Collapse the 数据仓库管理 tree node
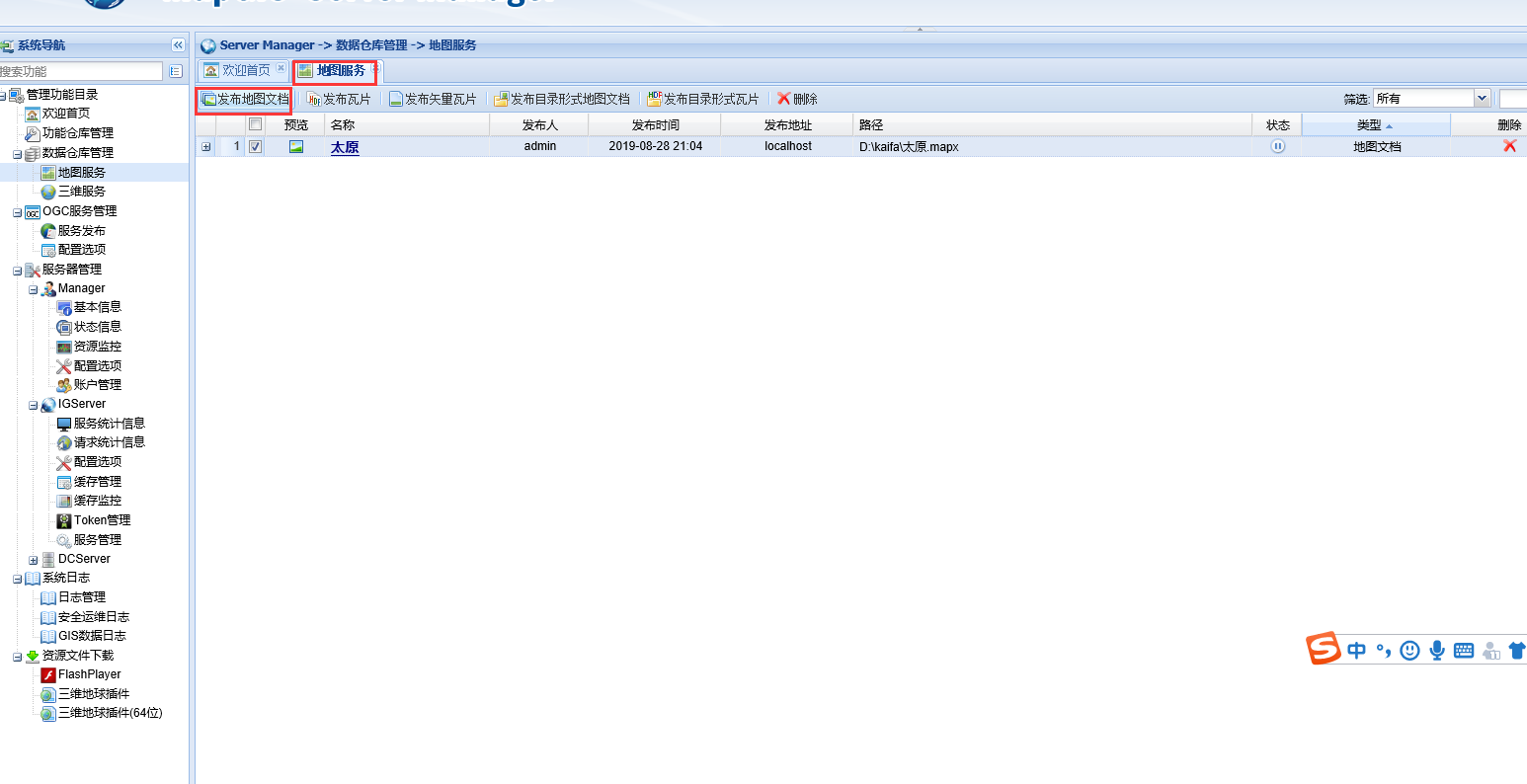This screenshot has width=1527, height=784. click(17, 153)
